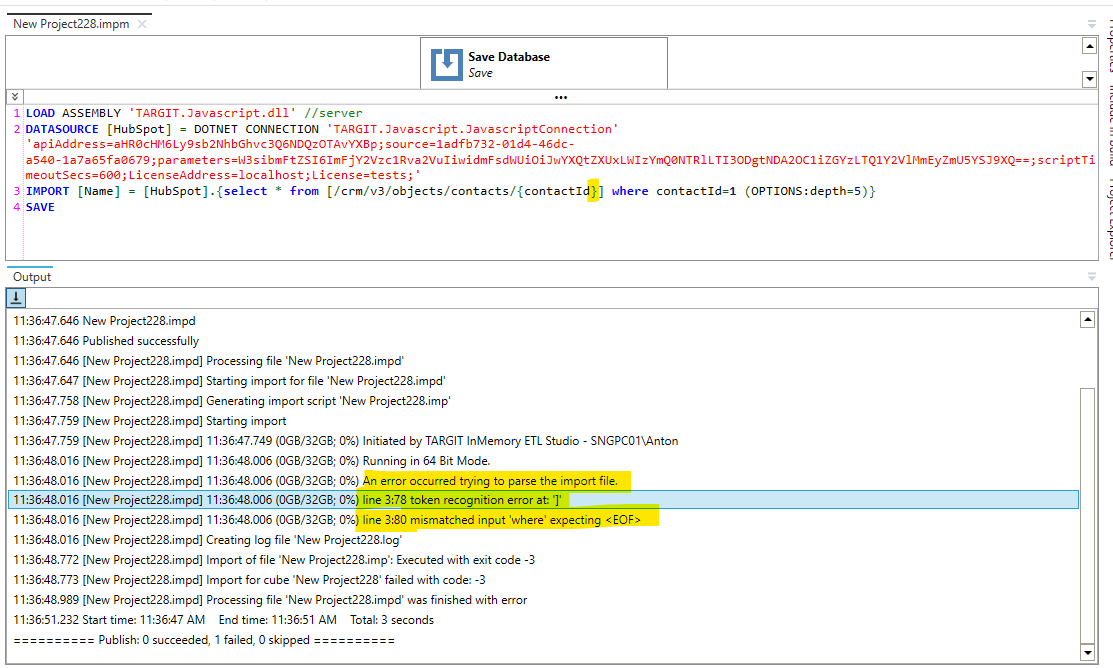Viewport: 1113px width, 668px height.
Task: Click the [HubSpot] datasource name on line 2
Action: pos(139,129)
